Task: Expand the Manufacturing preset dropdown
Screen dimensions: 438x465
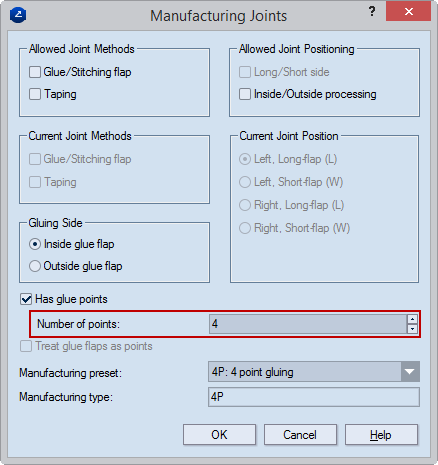Action: (x=410, y=372)
